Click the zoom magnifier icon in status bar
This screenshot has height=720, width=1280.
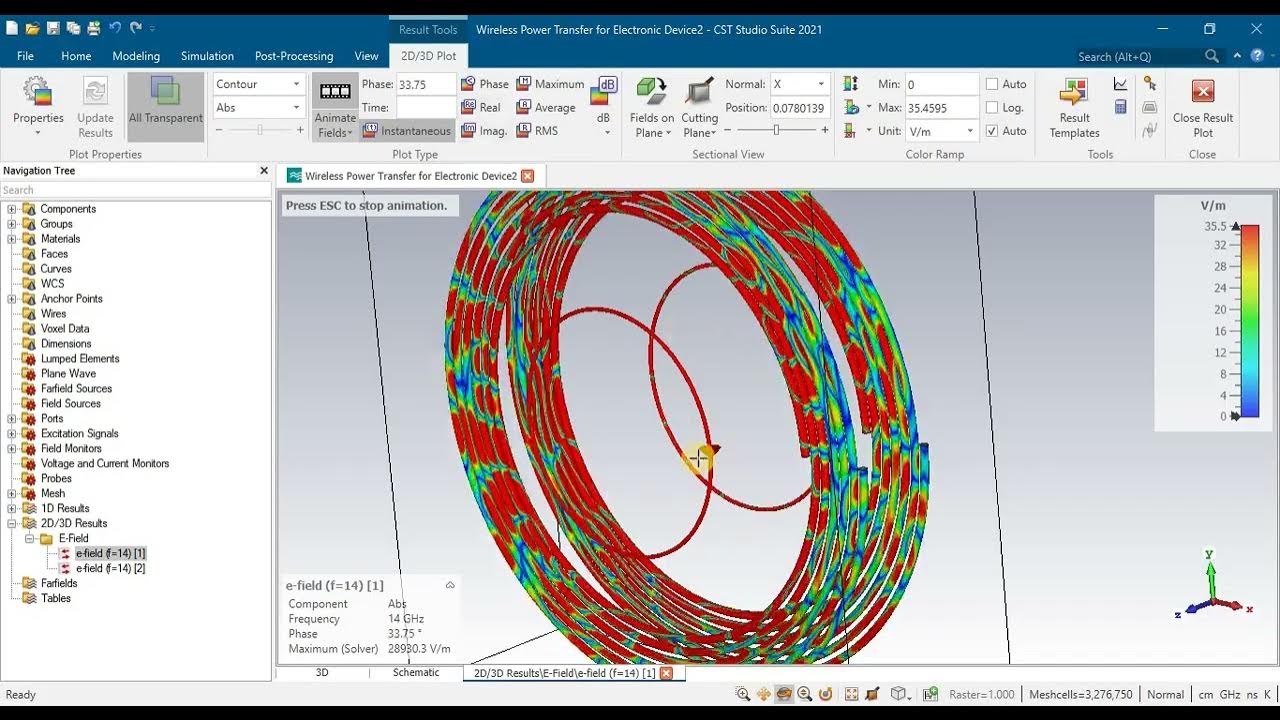pos(743,694)
